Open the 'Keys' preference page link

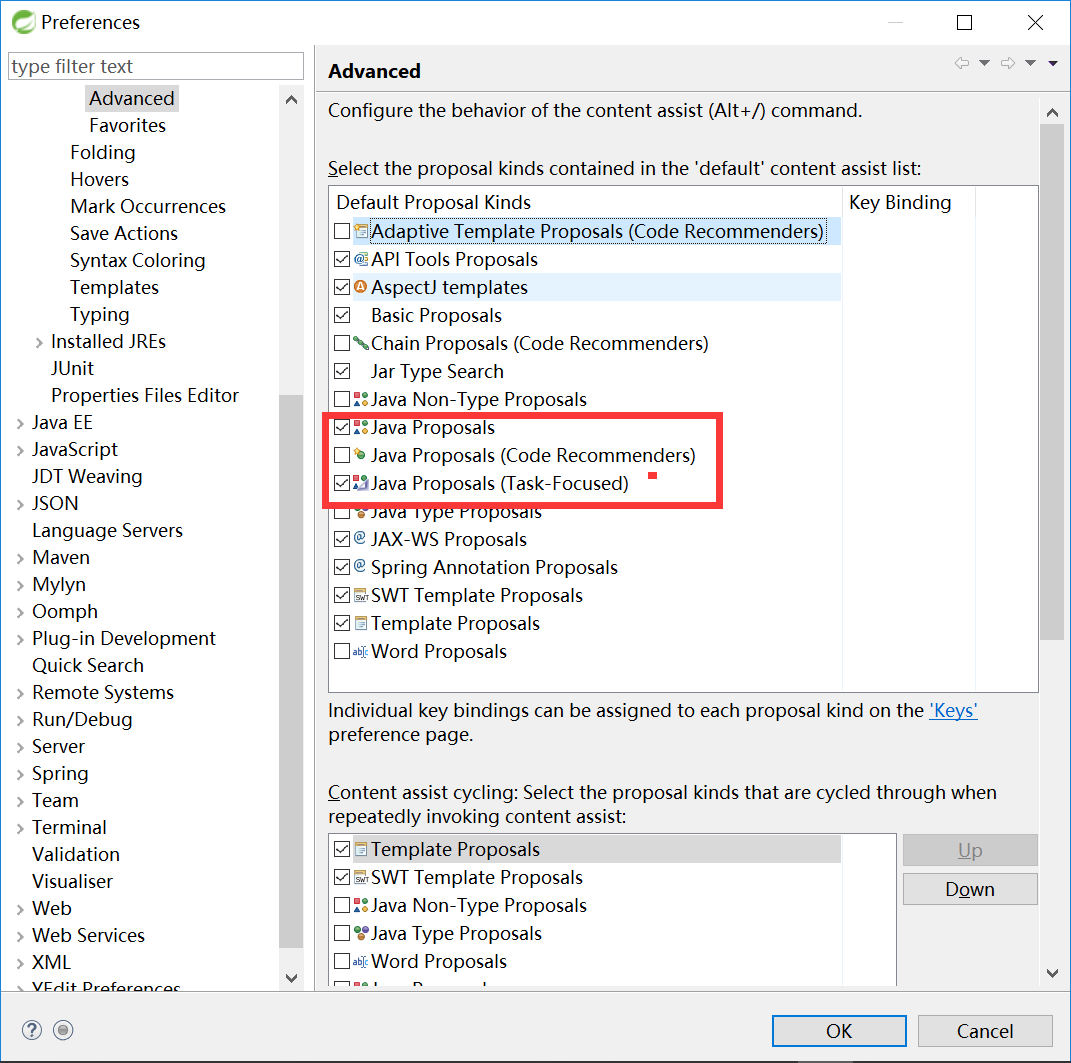953,710
